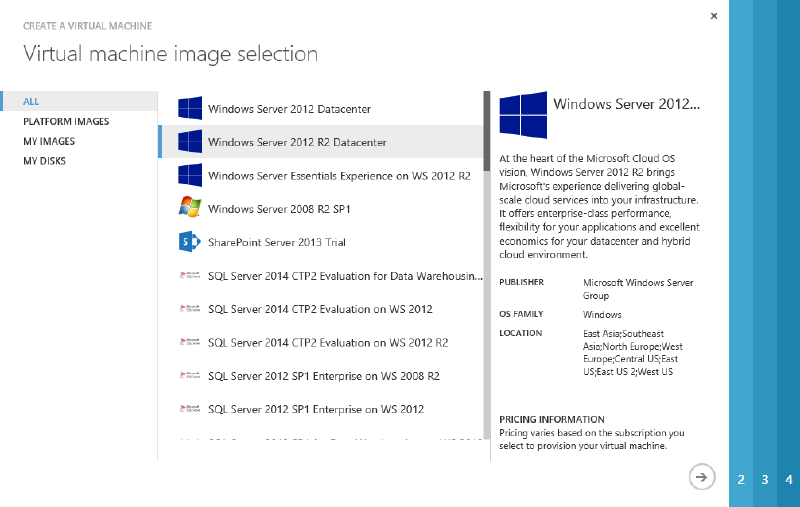Click SQL Server icon for 2014 CTP2 Evaluation on WS 2012
800x507 pixels.
click(x=190, y=309)
